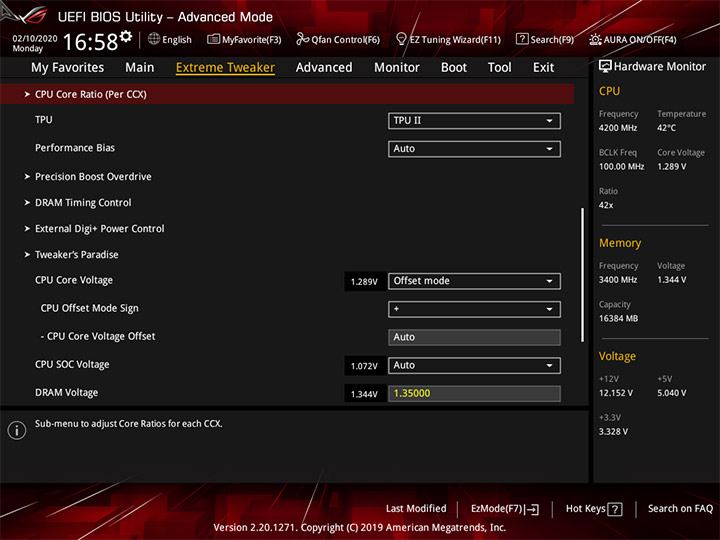
Task: Click the CPU Frequency 4200 MHz value
Action: [618, 128]
